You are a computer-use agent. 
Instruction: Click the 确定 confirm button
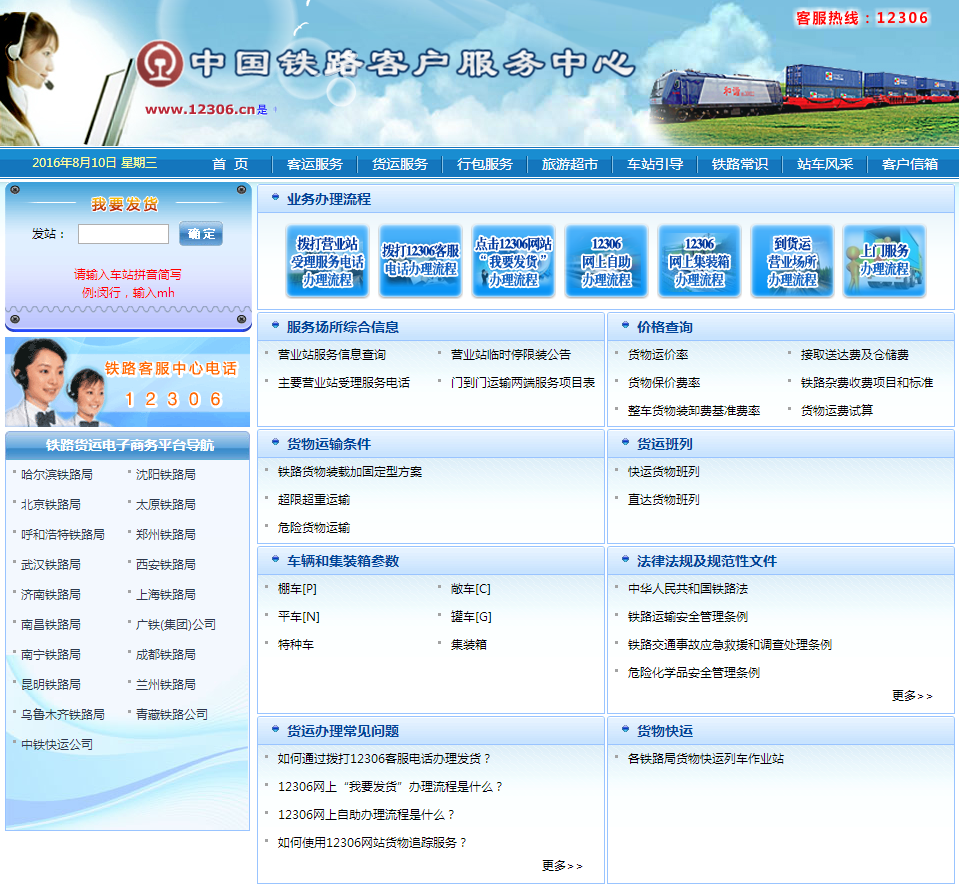tap(201, 234)
